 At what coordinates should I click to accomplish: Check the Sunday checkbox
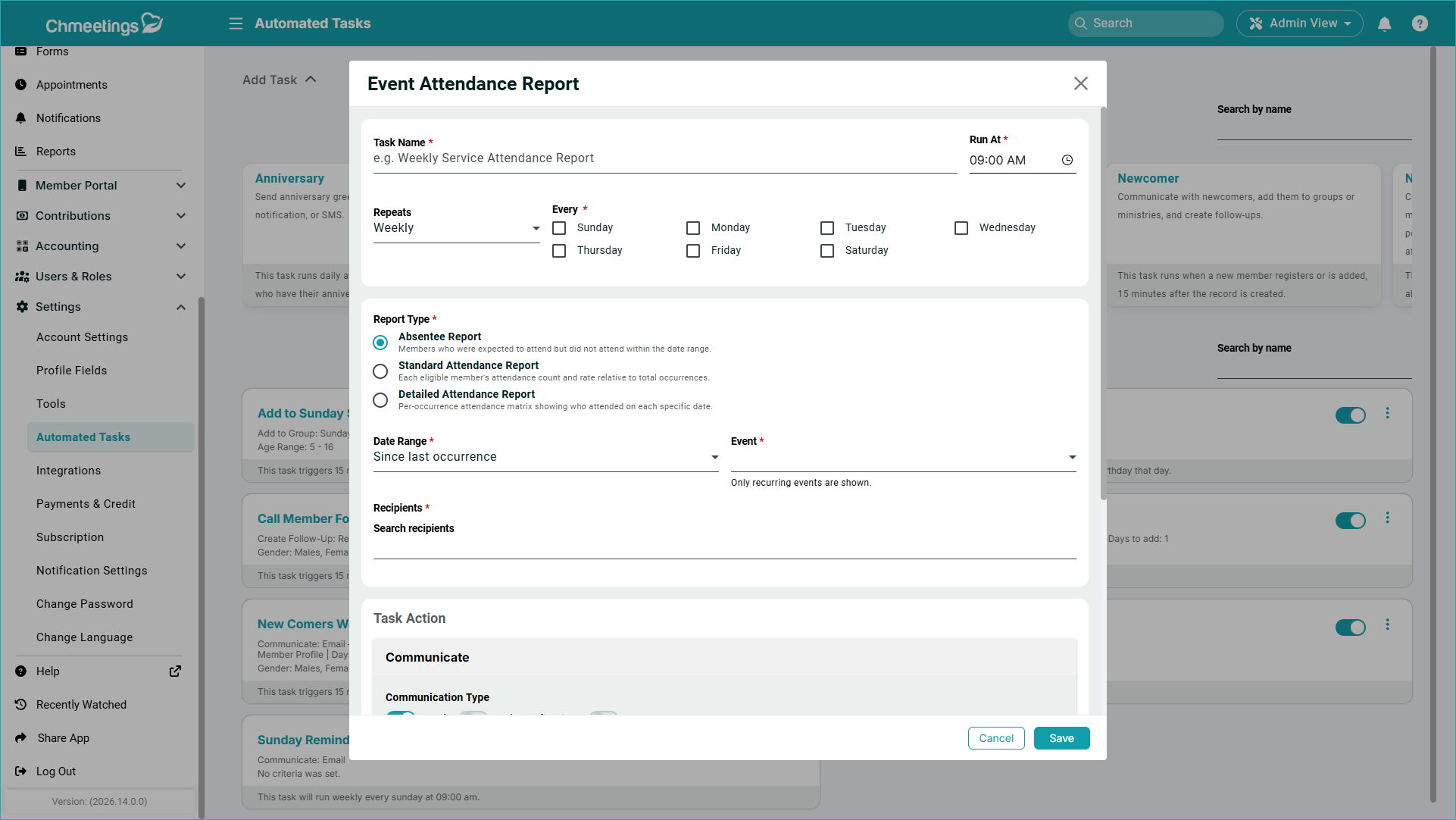(x=559, y=228)
